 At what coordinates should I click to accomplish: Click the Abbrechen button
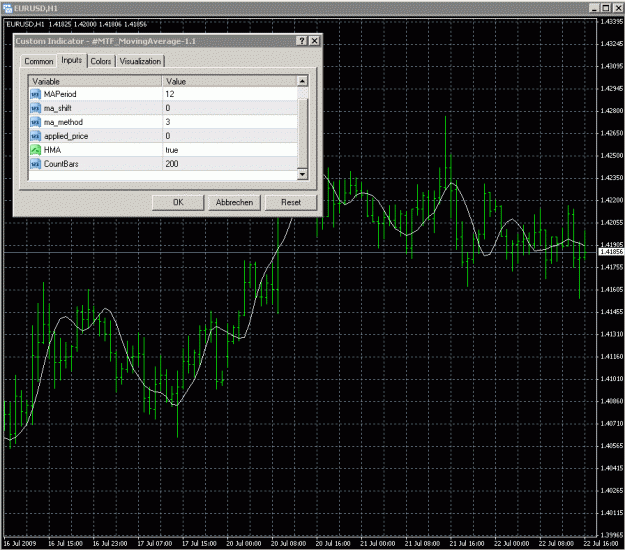(x=234, y=202)
